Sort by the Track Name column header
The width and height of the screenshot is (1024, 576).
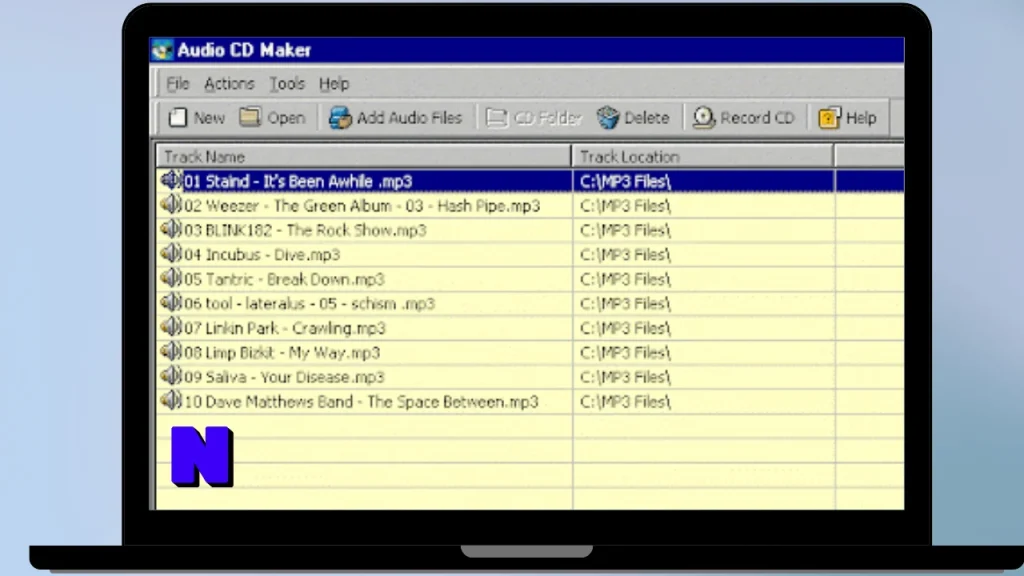point(364,157)
